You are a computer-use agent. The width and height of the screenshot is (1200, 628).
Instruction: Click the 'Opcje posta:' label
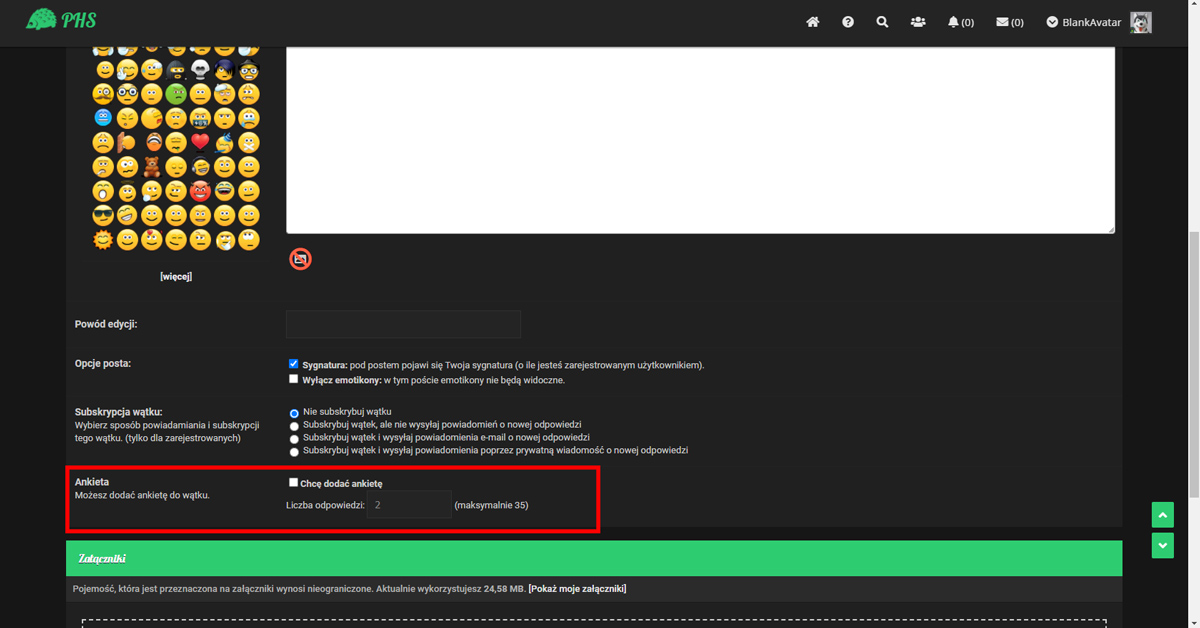103,363
